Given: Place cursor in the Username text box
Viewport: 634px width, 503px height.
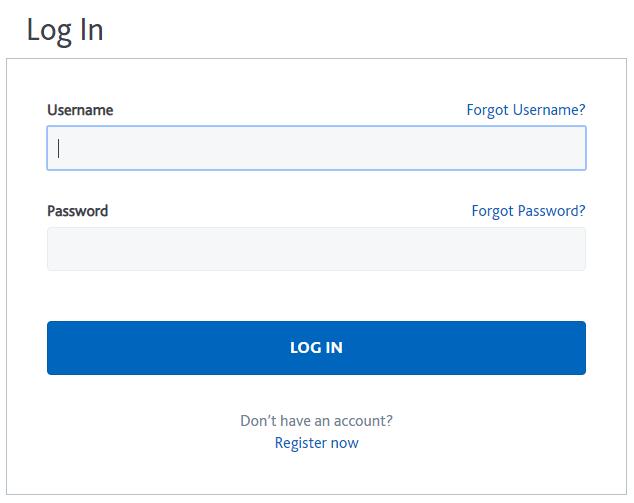Looking at the screenshot, I should [x=316, y=148].
